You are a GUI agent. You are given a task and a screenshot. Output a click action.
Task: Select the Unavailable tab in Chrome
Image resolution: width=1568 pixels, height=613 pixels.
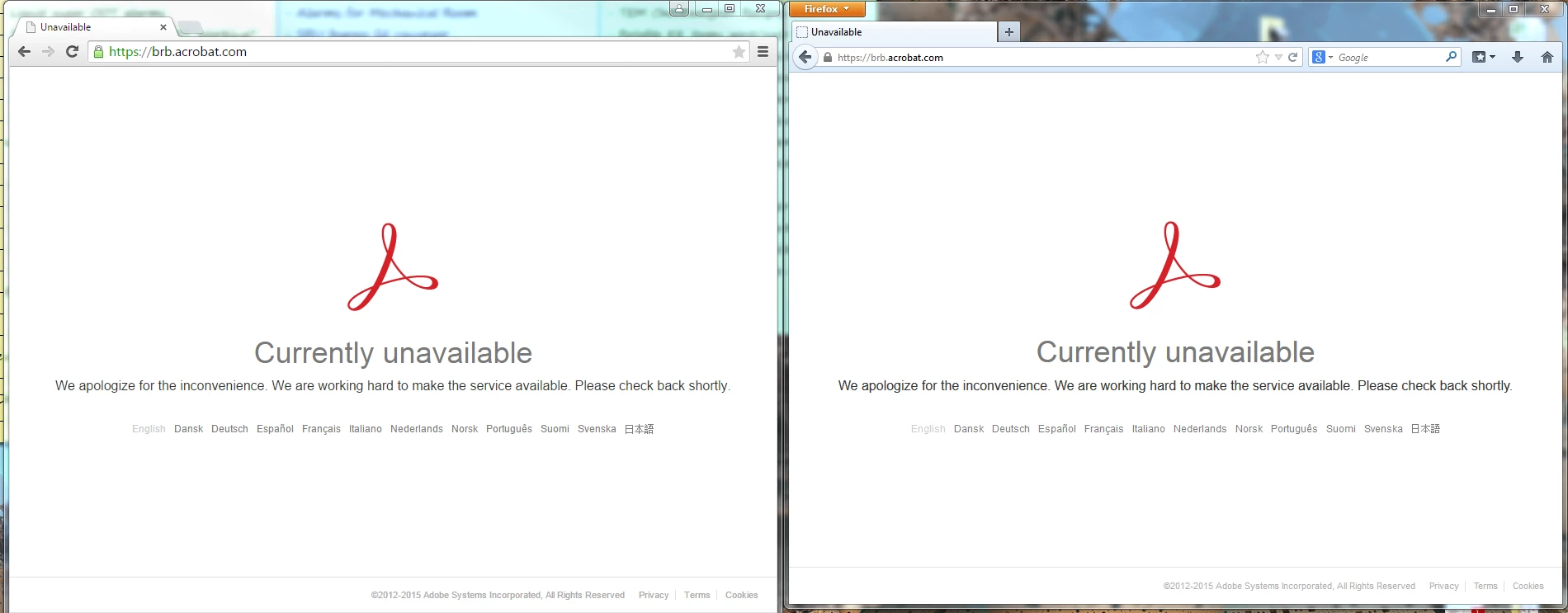tap(95, 27)
